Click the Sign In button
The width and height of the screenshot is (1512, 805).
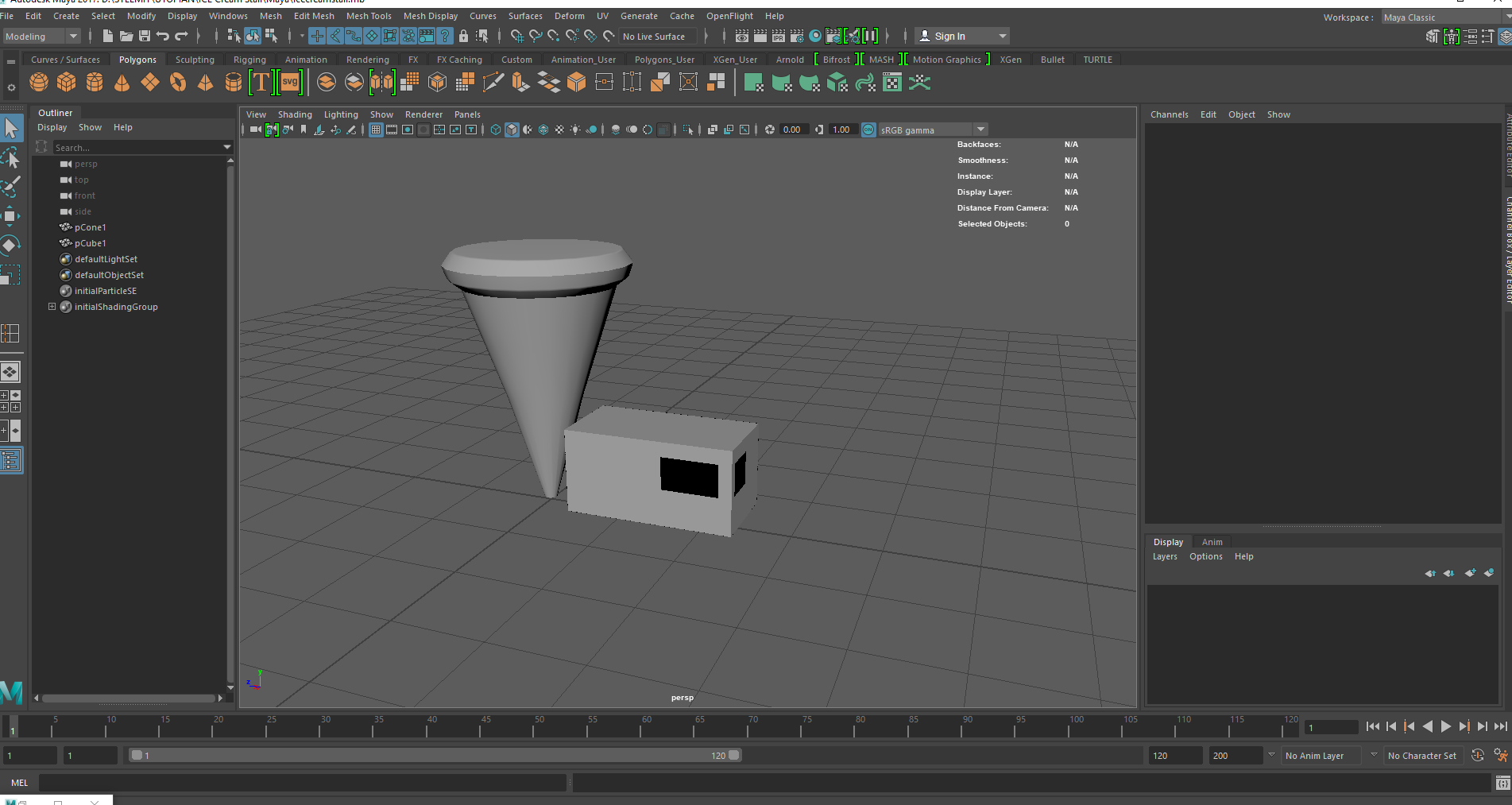pyautogui.click(x=949, y=37)
